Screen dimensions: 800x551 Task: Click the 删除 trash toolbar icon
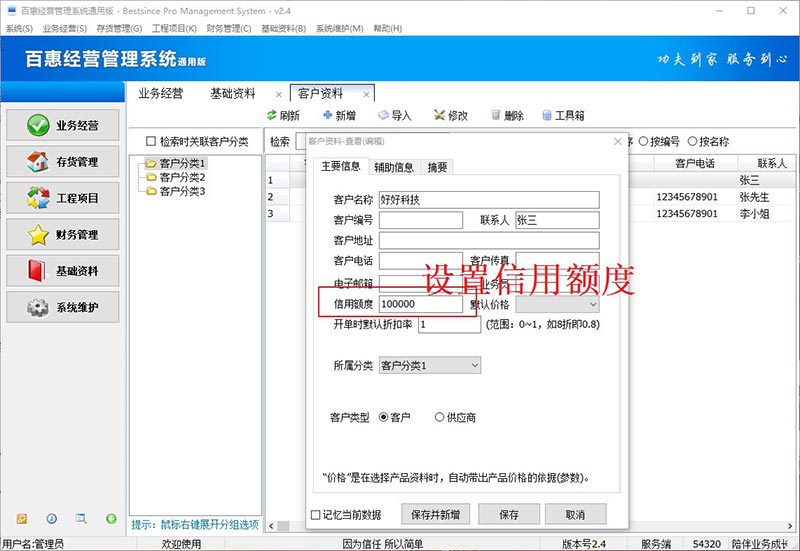point(495,115)
